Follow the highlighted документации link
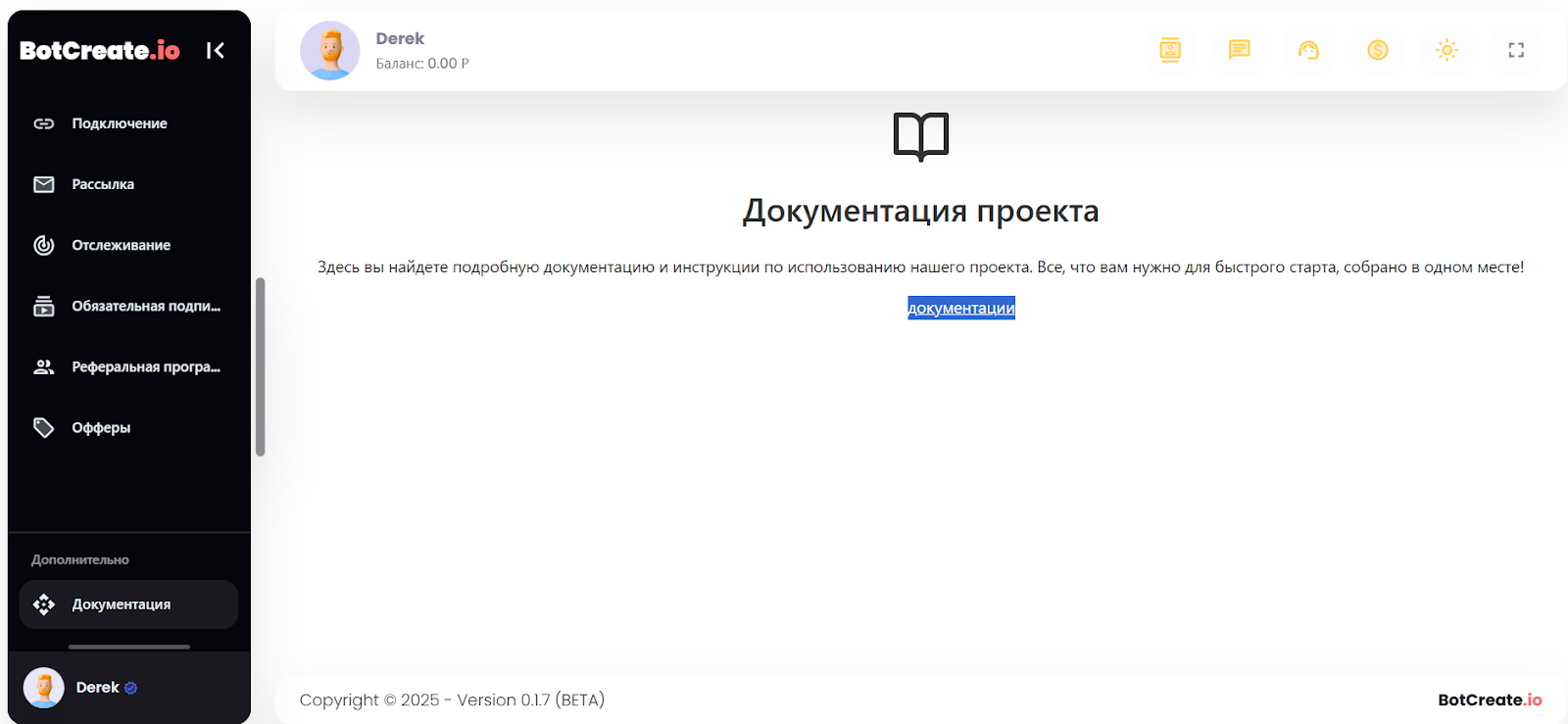The height and width of the screenshot is (724, 1568). pyautogui.click(x=960, y=308)
